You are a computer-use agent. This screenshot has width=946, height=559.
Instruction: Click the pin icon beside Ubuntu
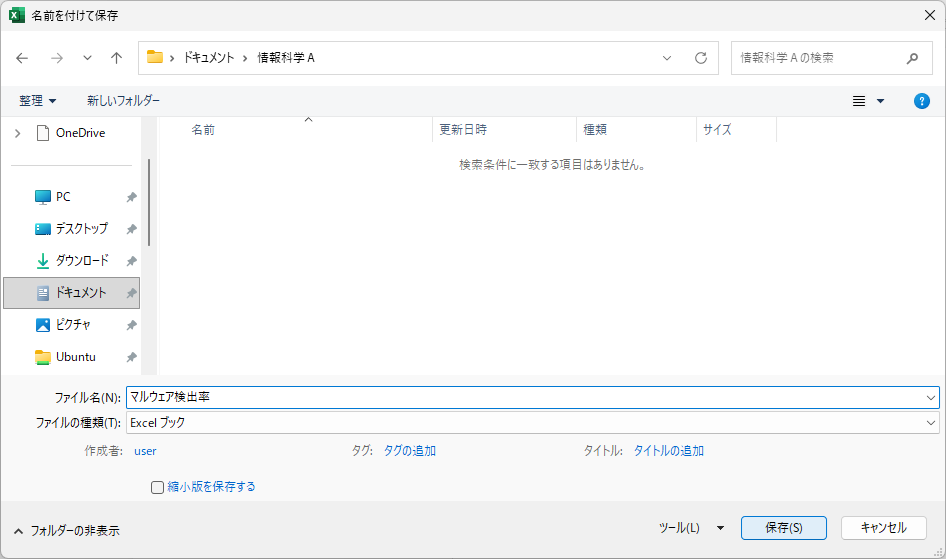131,357
